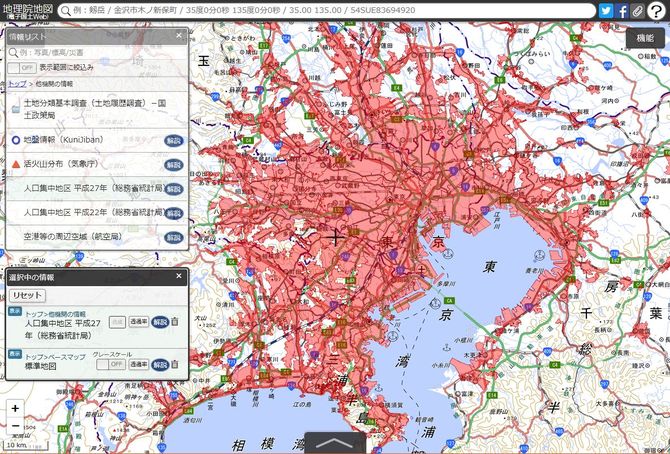Viewport: 670px width, 454px height.
Task: Zoom in the map with plus button
Action: pyautogui.click(x=15, y=408)
